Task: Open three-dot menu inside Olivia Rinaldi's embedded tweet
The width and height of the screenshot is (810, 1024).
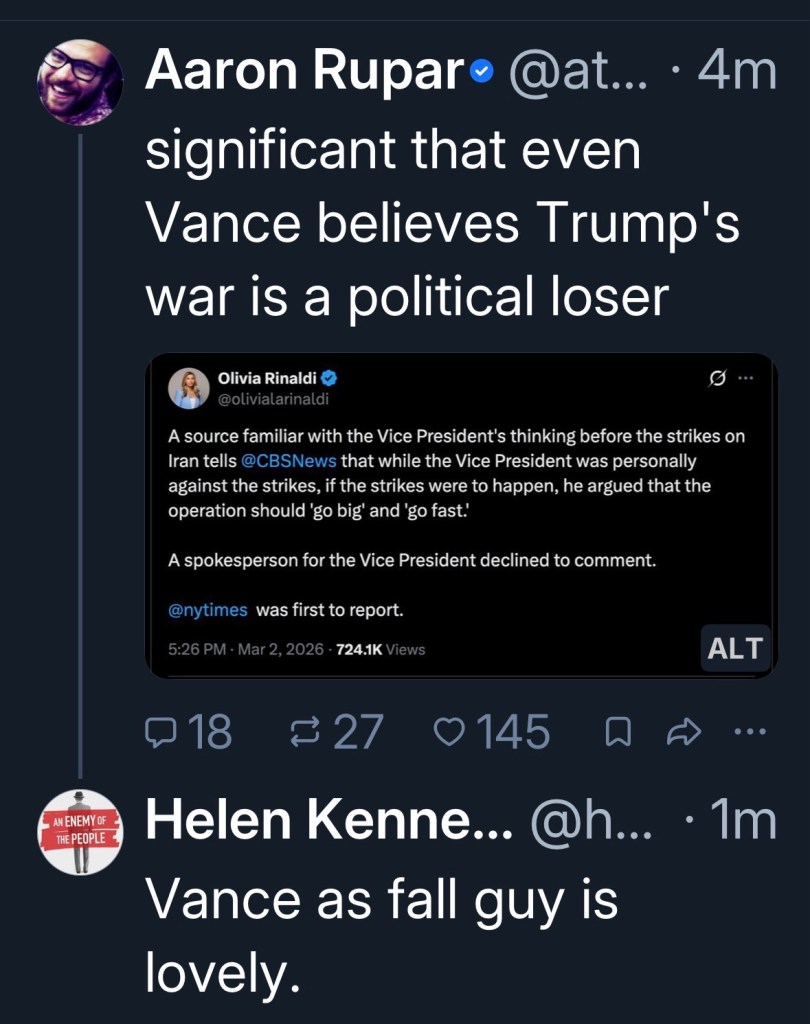Action: [746, 379]
